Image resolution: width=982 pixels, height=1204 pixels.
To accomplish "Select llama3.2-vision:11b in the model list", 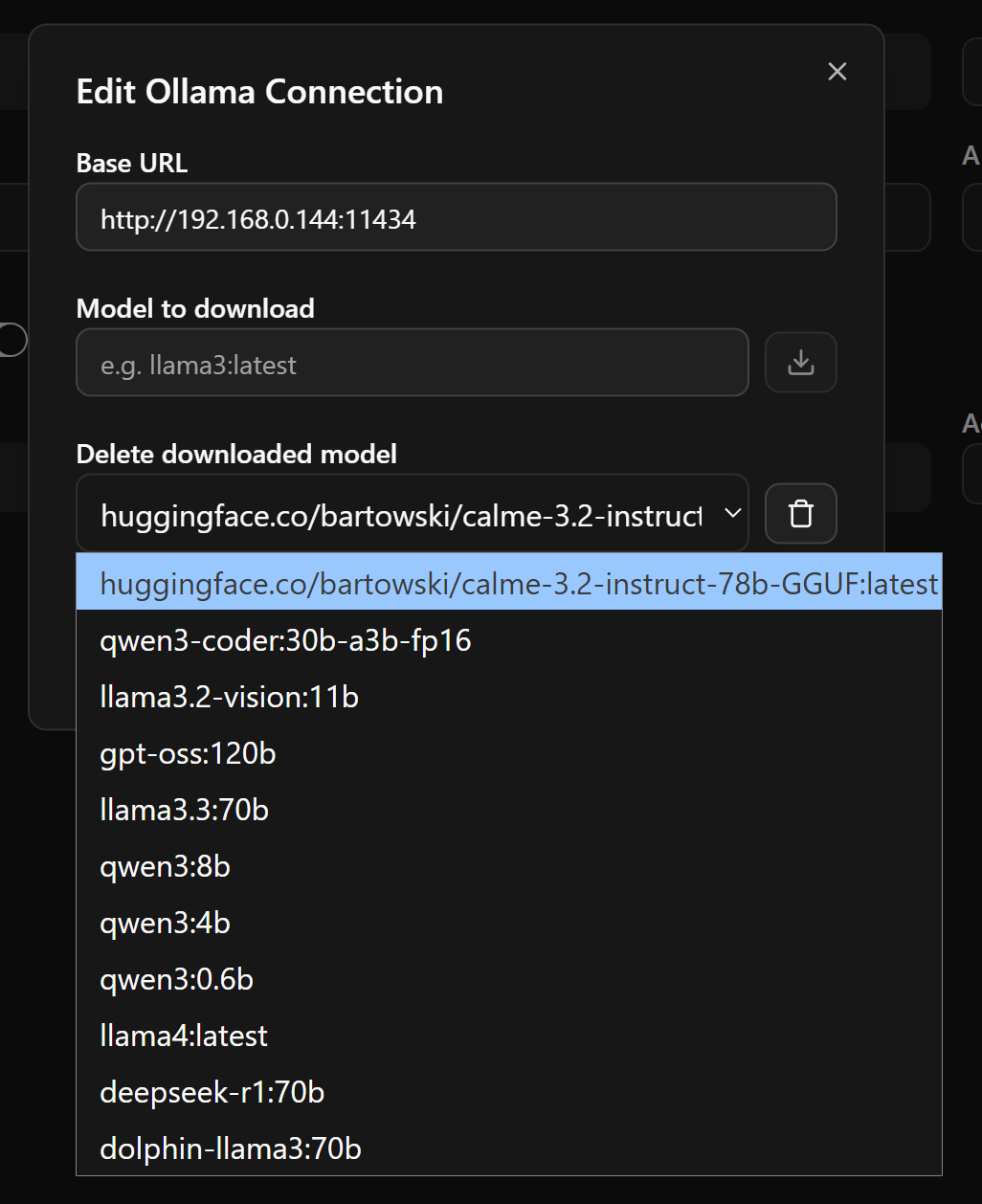I will (229, 697).
